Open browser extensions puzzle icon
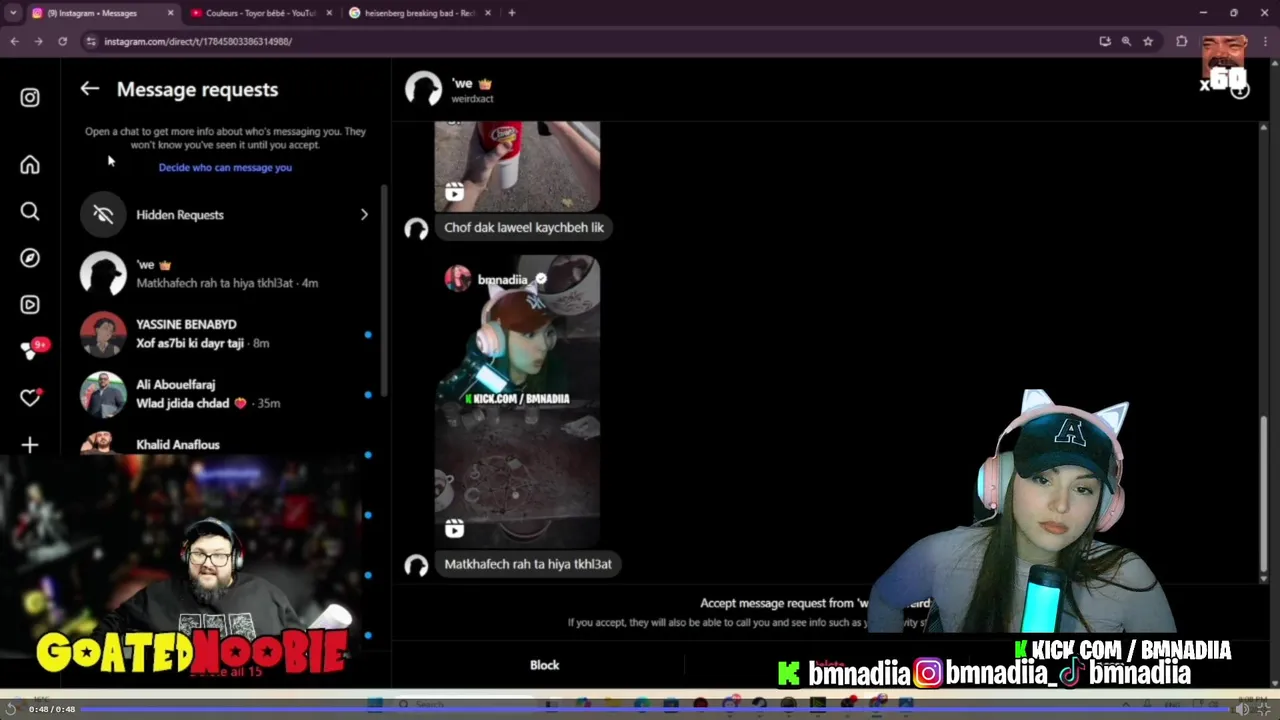This screenshot has width=1280, height=720. (x=1182, y=41)
